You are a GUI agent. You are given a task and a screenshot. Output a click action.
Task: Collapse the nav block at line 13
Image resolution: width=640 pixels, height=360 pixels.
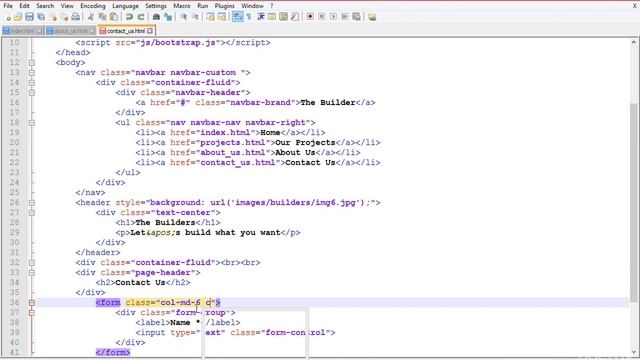click(x=31, y=73)
